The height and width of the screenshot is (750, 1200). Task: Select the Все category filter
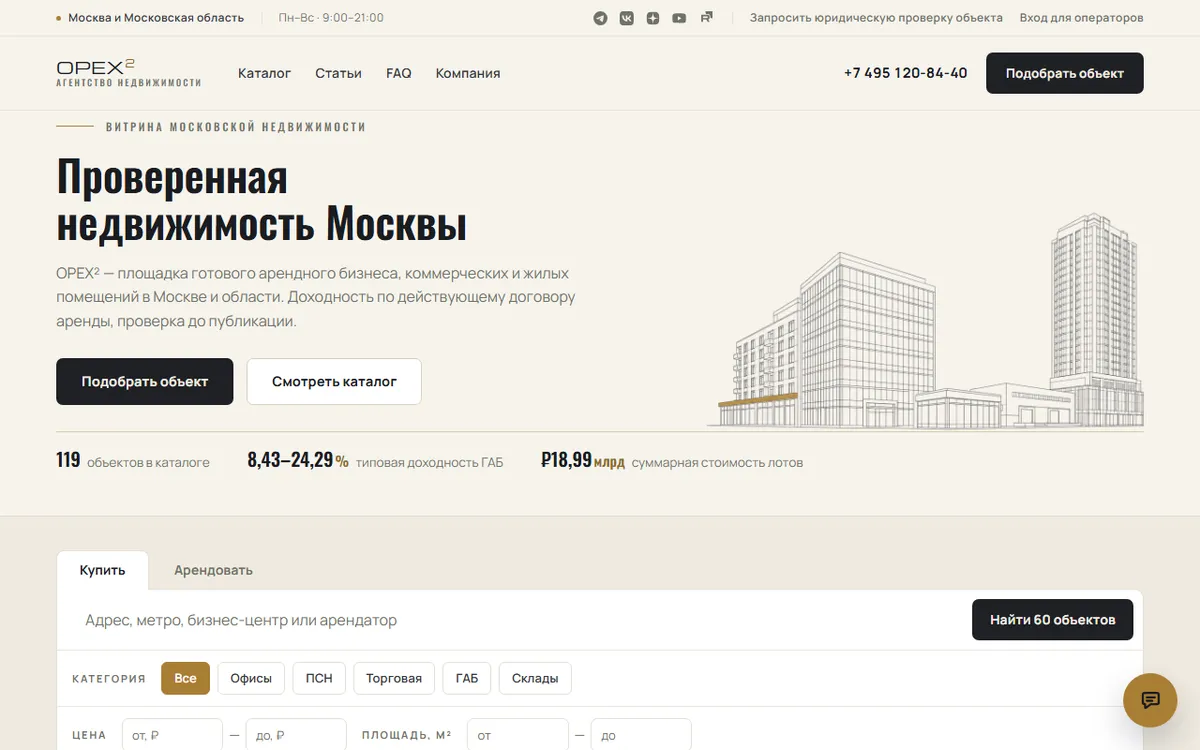(x=185, y=678)
